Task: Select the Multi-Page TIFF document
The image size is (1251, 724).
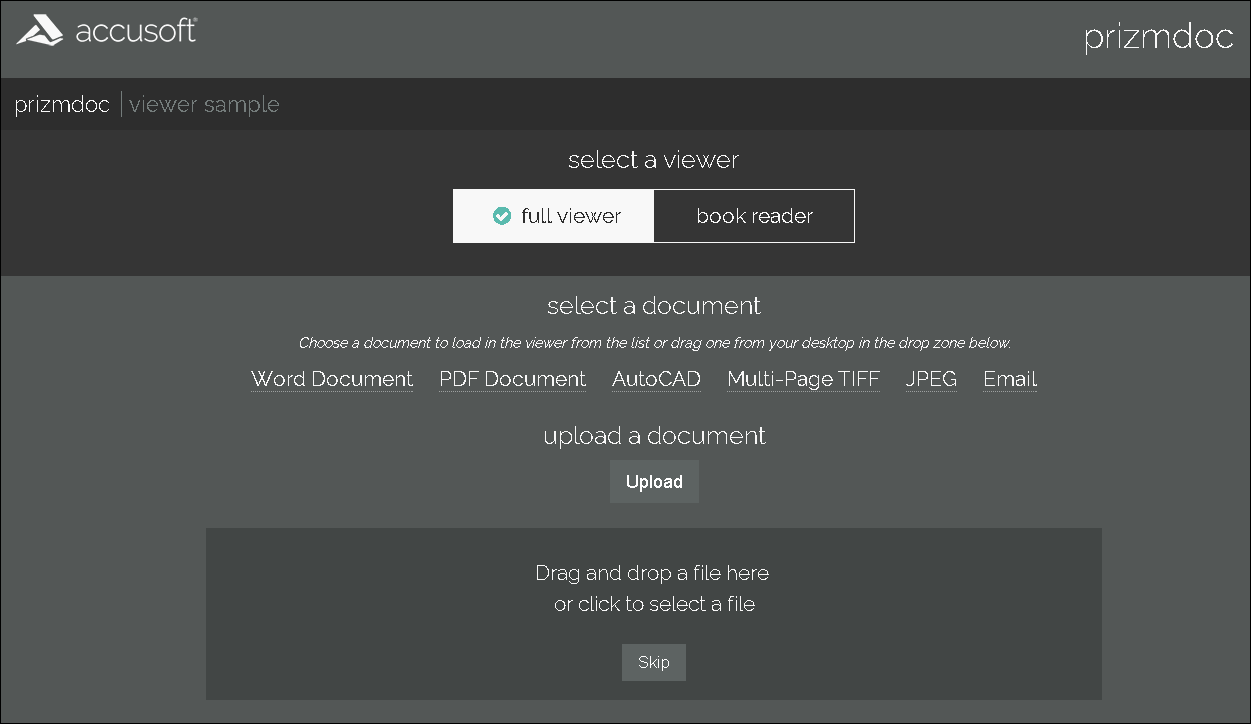Action: [803, 379]
